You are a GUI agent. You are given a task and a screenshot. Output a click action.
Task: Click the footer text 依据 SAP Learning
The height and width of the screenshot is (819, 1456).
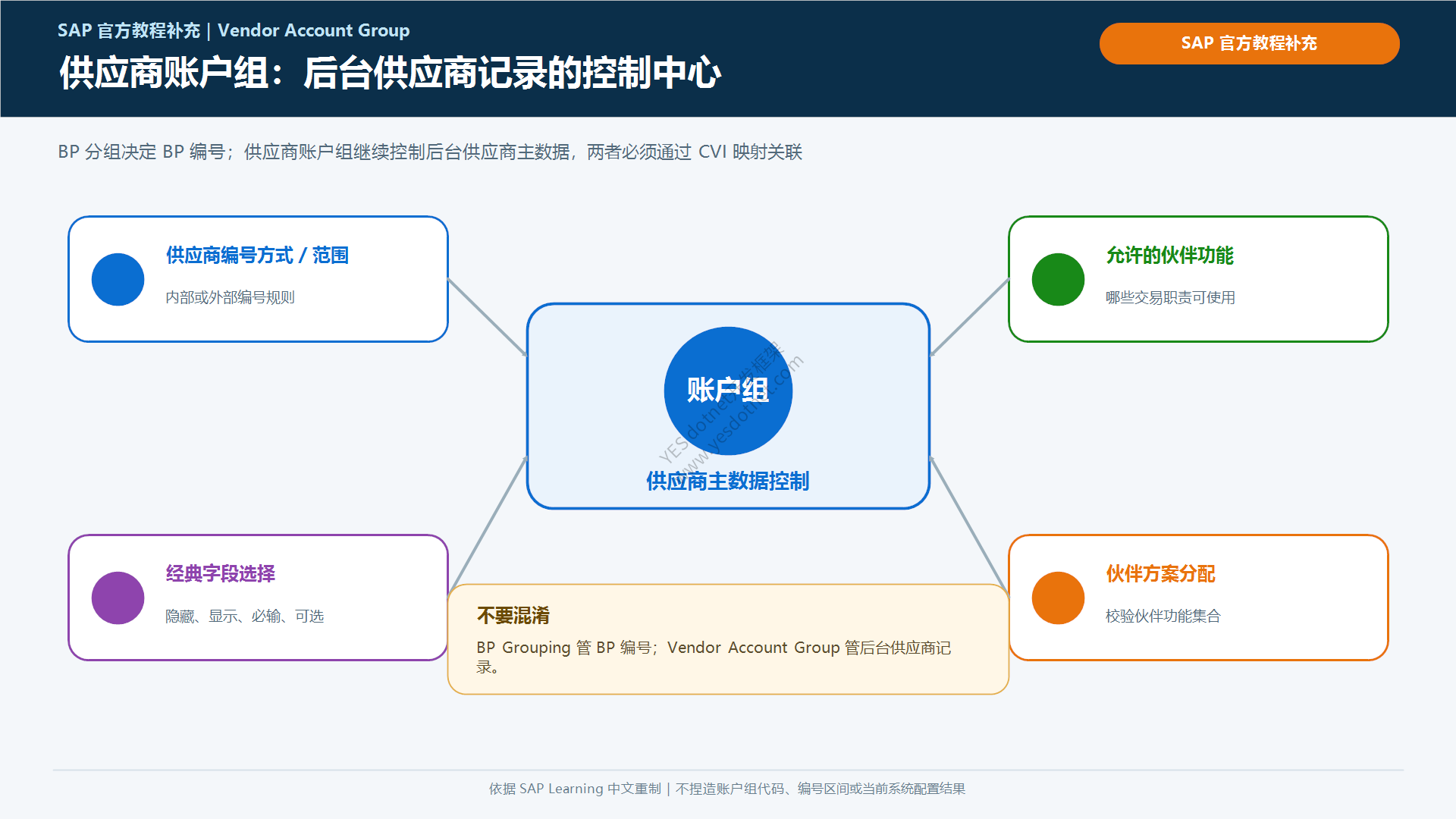pyautogui.click(x=546, y=789)
